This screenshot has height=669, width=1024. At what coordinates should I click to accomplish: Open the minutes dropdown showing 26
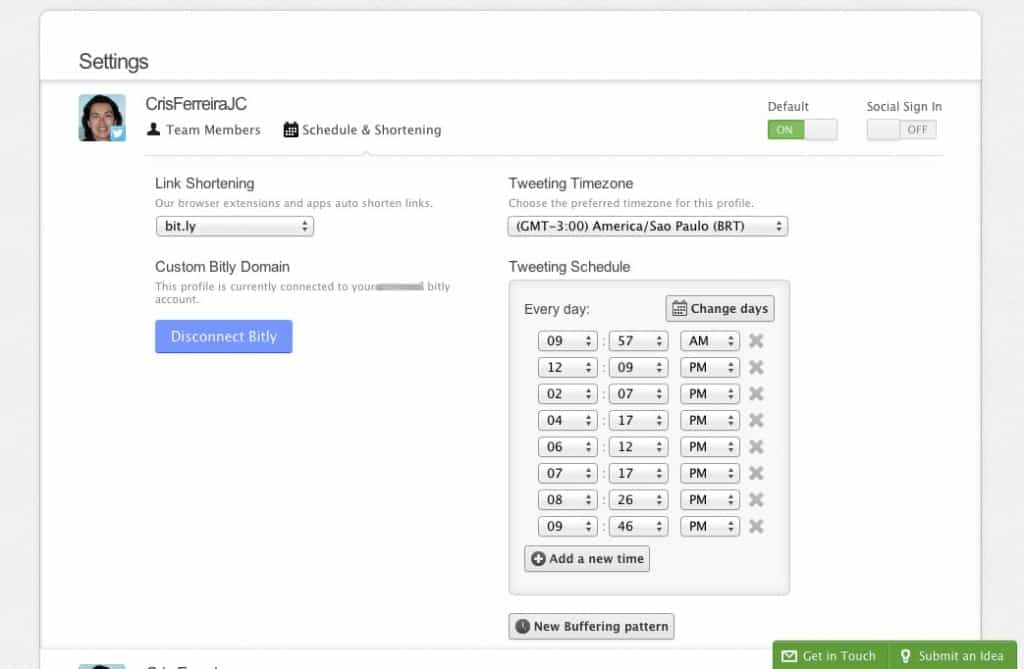point(638,500)
